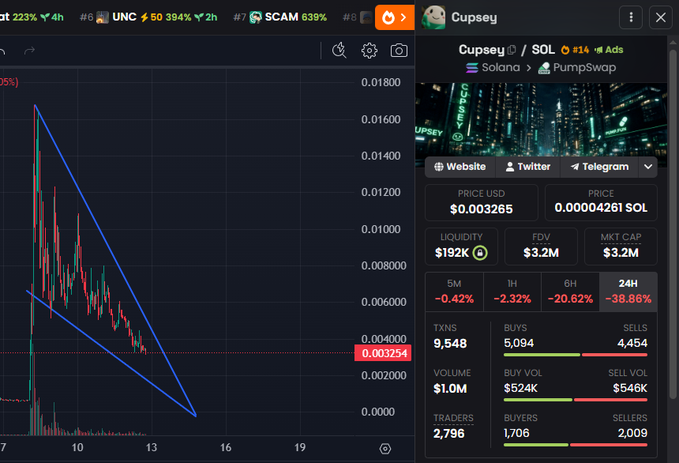Click the date axis label 13
Screen dimensions: 679x463
point(151,447)
